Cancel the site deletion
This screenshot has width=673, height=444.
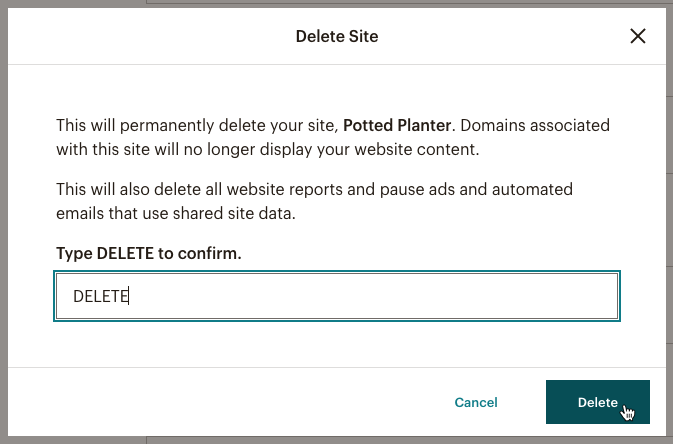476,402
